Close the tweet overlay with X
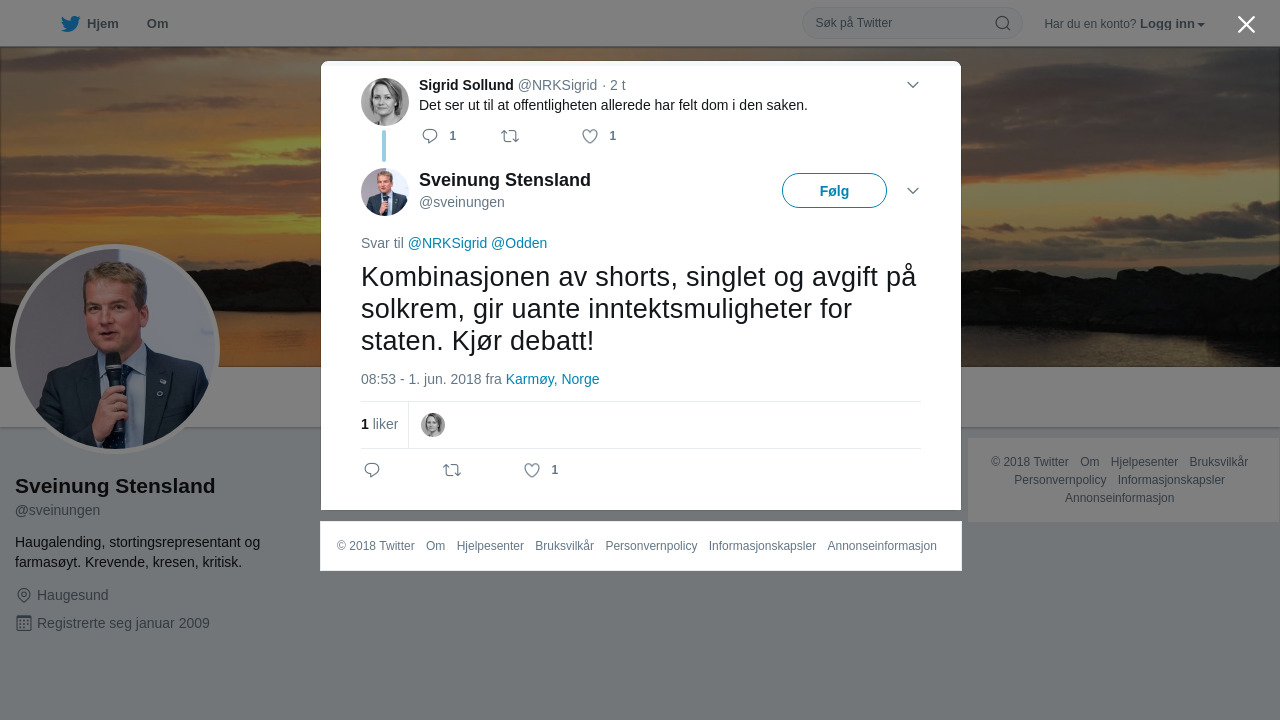The image size is (1280, 720). coord(1246,24)
